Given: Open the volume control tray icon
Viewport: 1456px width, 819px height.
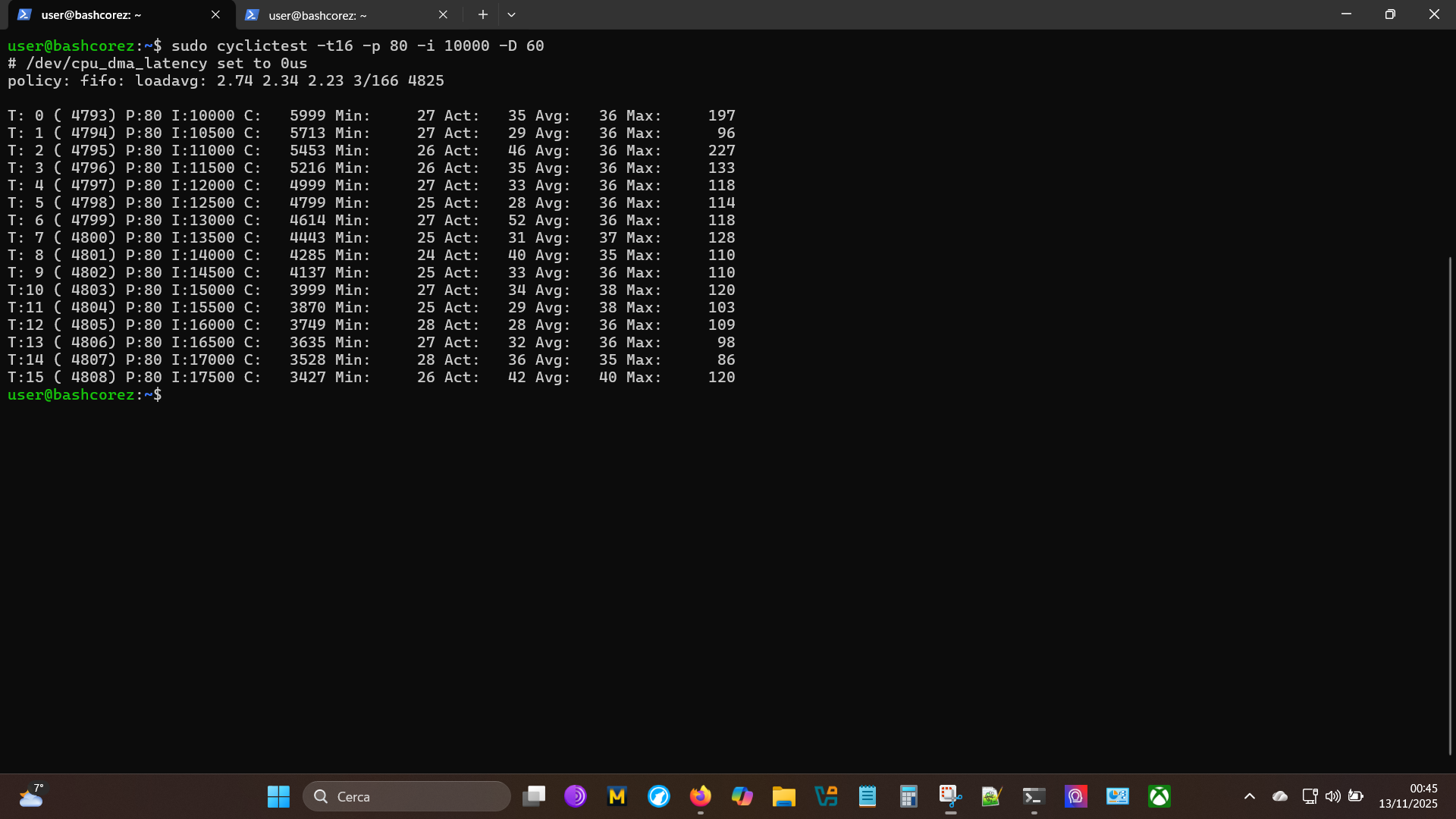Looking at the screenshot, I should pos(1332,796).
